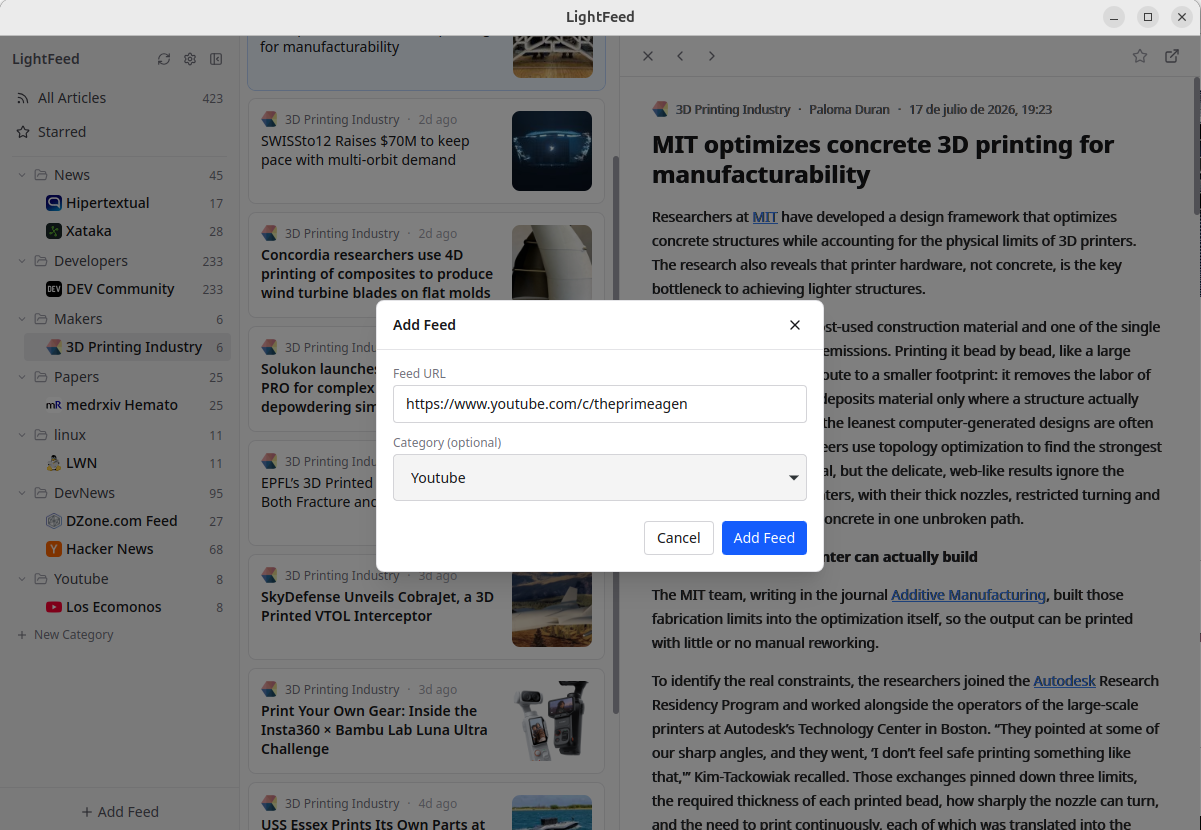
Task: Select the LWN feed
Action: [x=127, y=463]
